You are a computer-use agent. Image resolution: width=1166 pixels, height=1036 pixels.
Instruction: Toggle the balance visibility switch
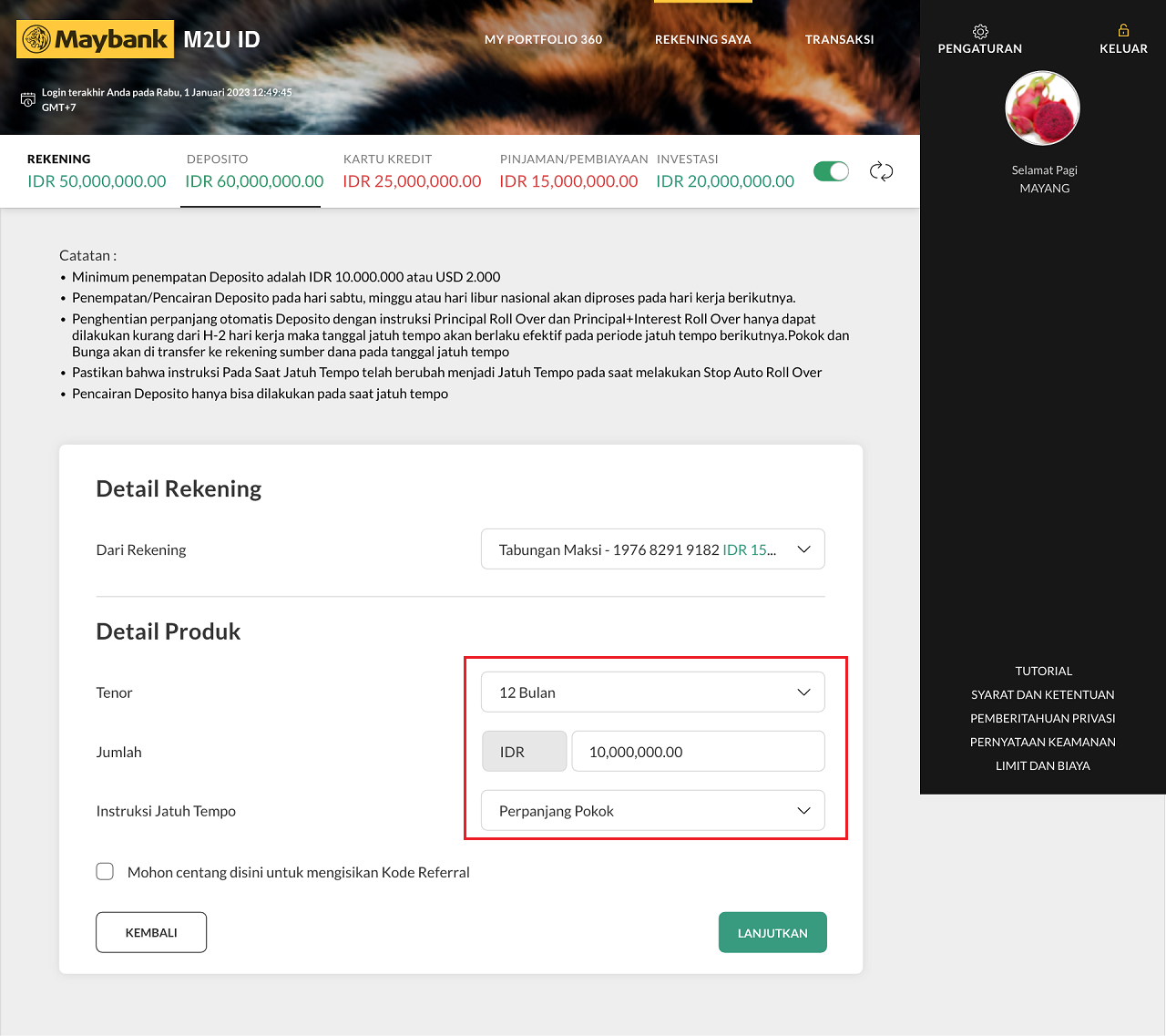[831, 171]
